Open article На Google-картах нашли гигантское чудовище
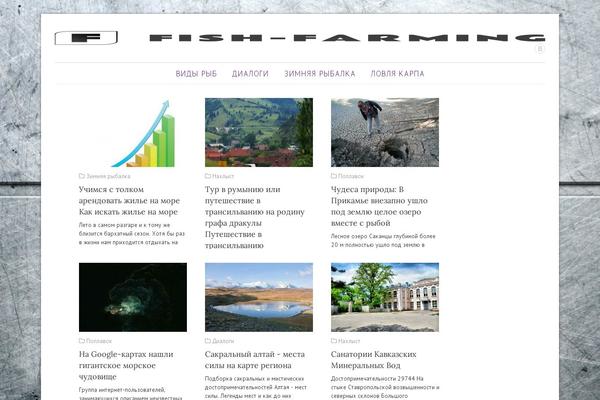Image resolution: width=600 pixels, height=400 pixels. click(x=126, y=365)
